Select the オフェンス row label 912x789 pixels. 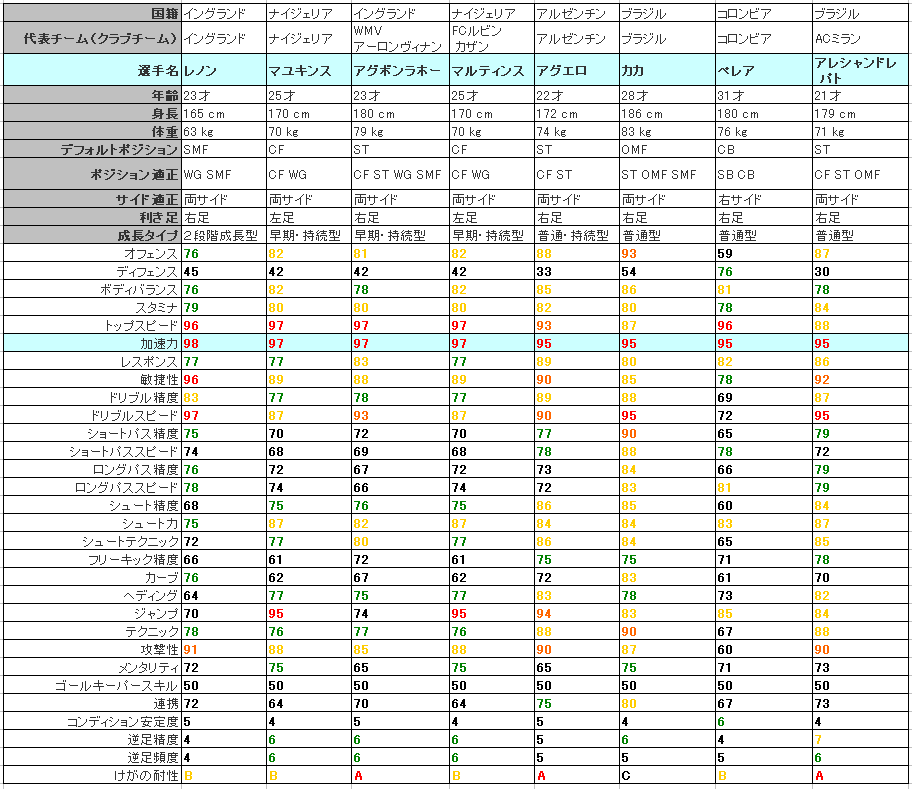(x=90, y=254)
